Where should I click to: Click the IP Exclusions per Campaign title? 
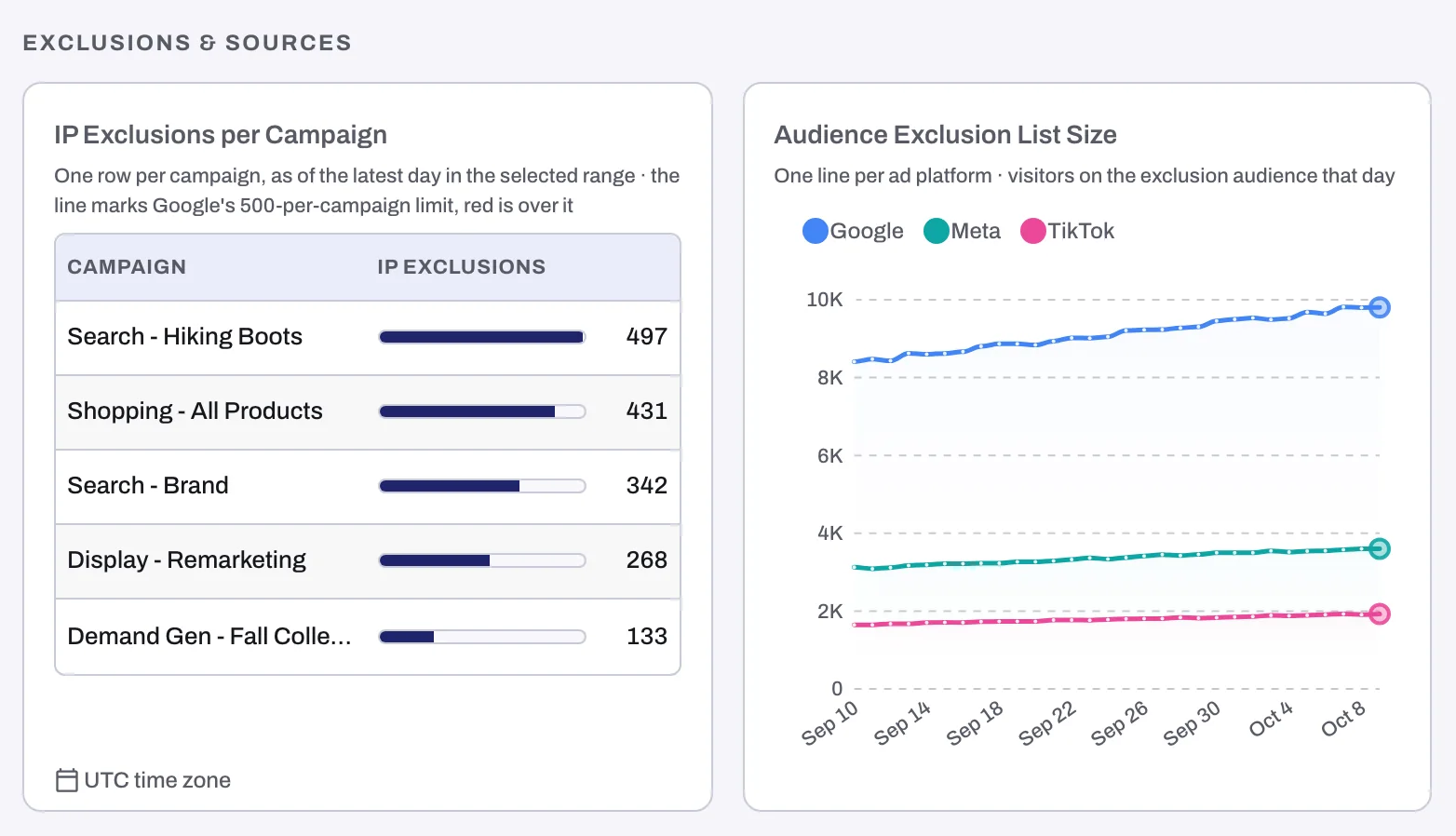coord(221,135)
